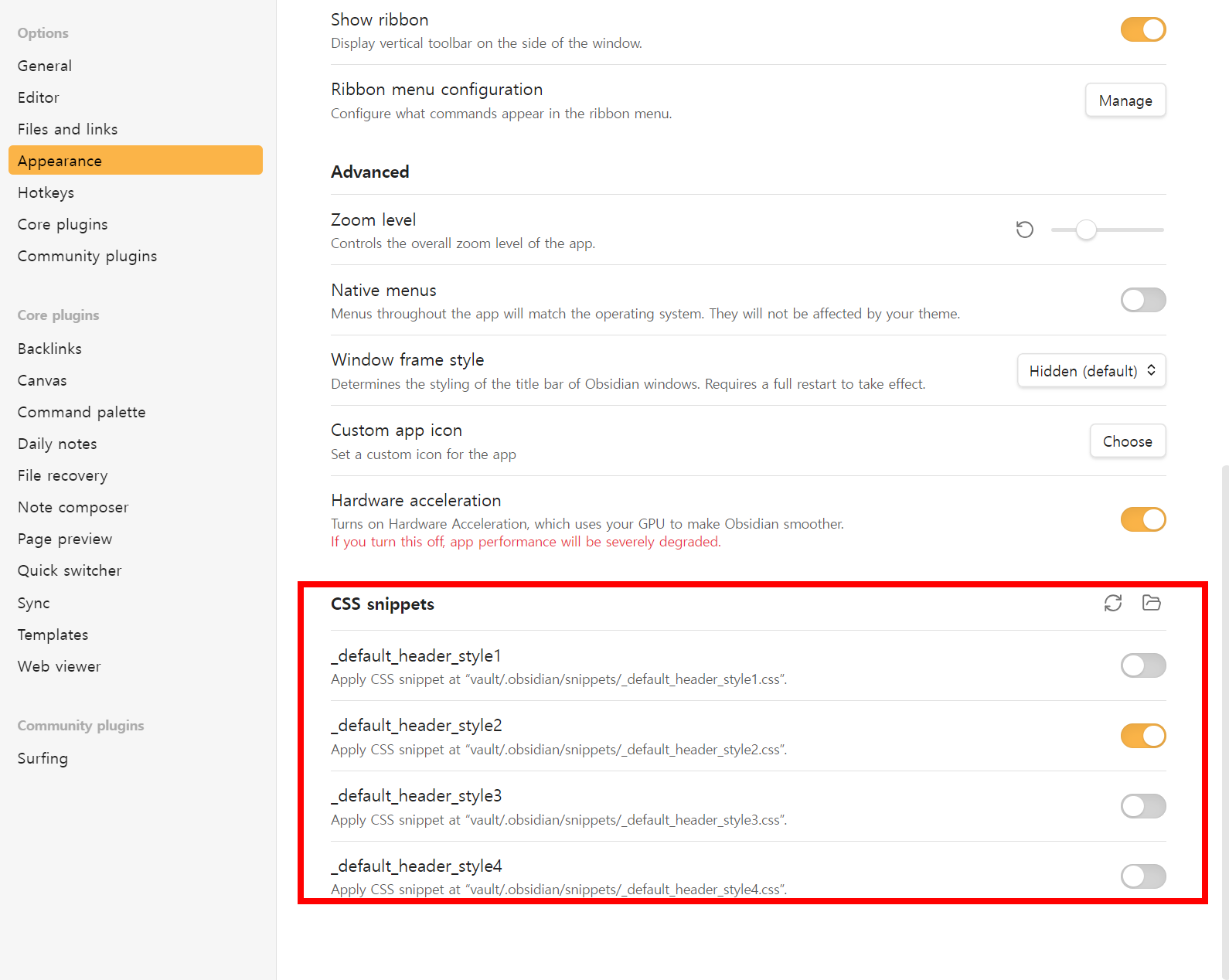1229x980 pixels.
Task: Go to Files and links settings
Action: tap(135, 129)
